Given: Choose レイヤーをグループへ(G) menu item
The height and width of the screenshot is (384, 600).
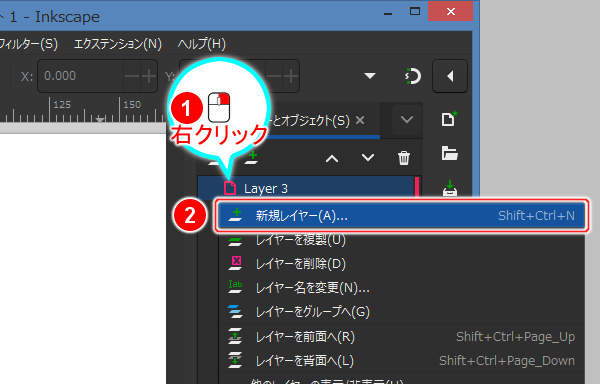Looking at the screenshot, I should 402,312.
